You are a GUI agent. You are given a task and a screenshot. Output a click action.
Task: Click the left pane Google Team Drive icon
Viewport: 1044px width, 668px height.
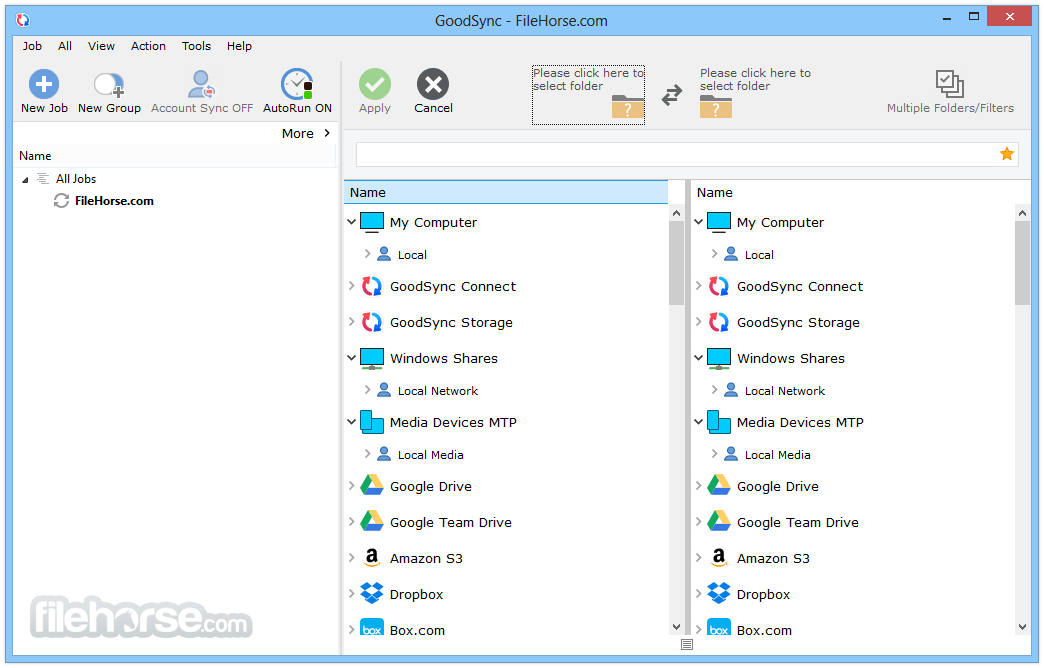(x=372, y=521)
